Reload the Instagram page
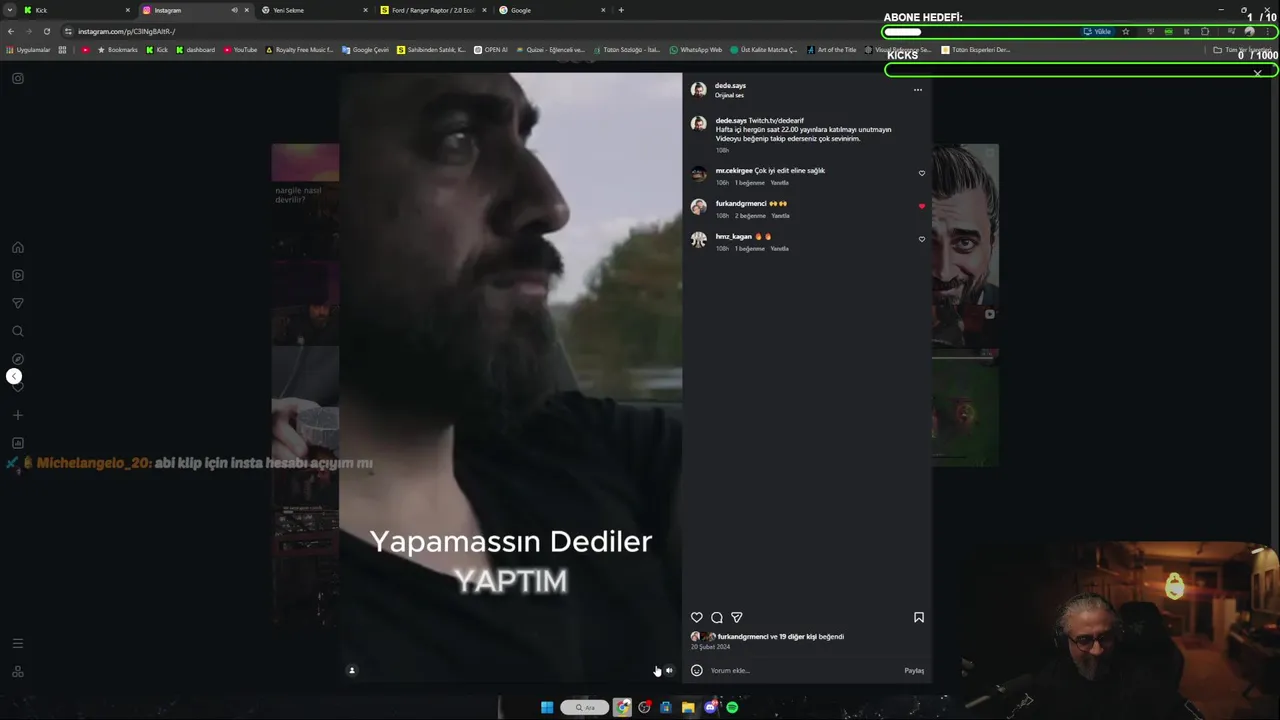Viewport: 1280px width, 720px height. point(46,31)
